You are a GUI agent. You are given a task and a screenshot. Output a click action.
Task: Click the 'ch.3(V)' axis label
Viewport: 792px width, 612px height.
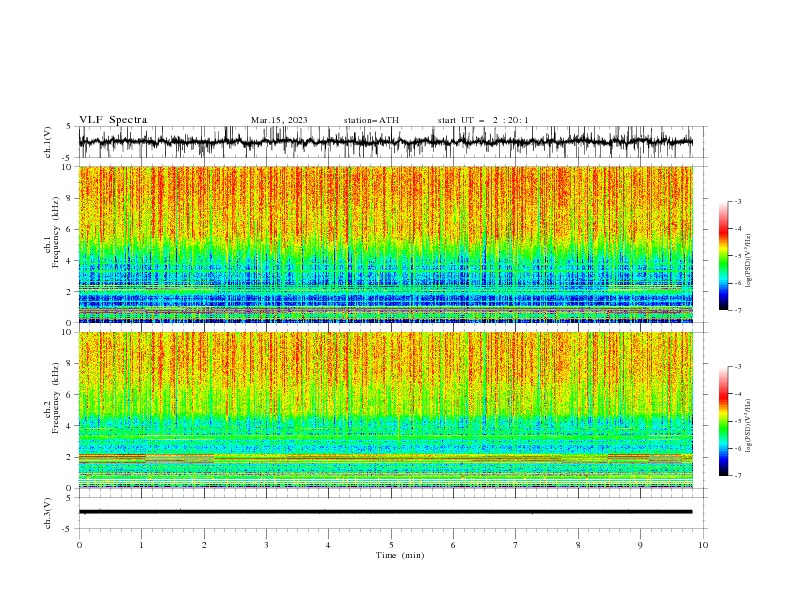[x=48, y=513]
